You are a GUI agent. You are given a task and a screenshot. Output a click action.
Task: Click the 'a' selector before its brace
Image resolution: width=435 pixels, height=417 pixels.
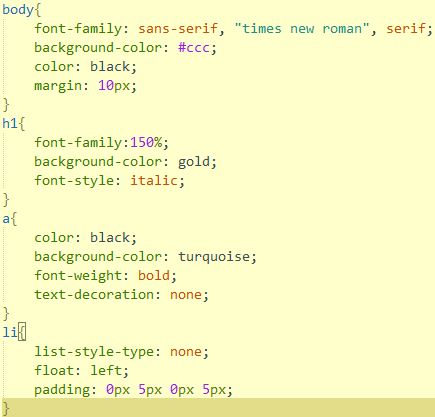tap(6, 219)
